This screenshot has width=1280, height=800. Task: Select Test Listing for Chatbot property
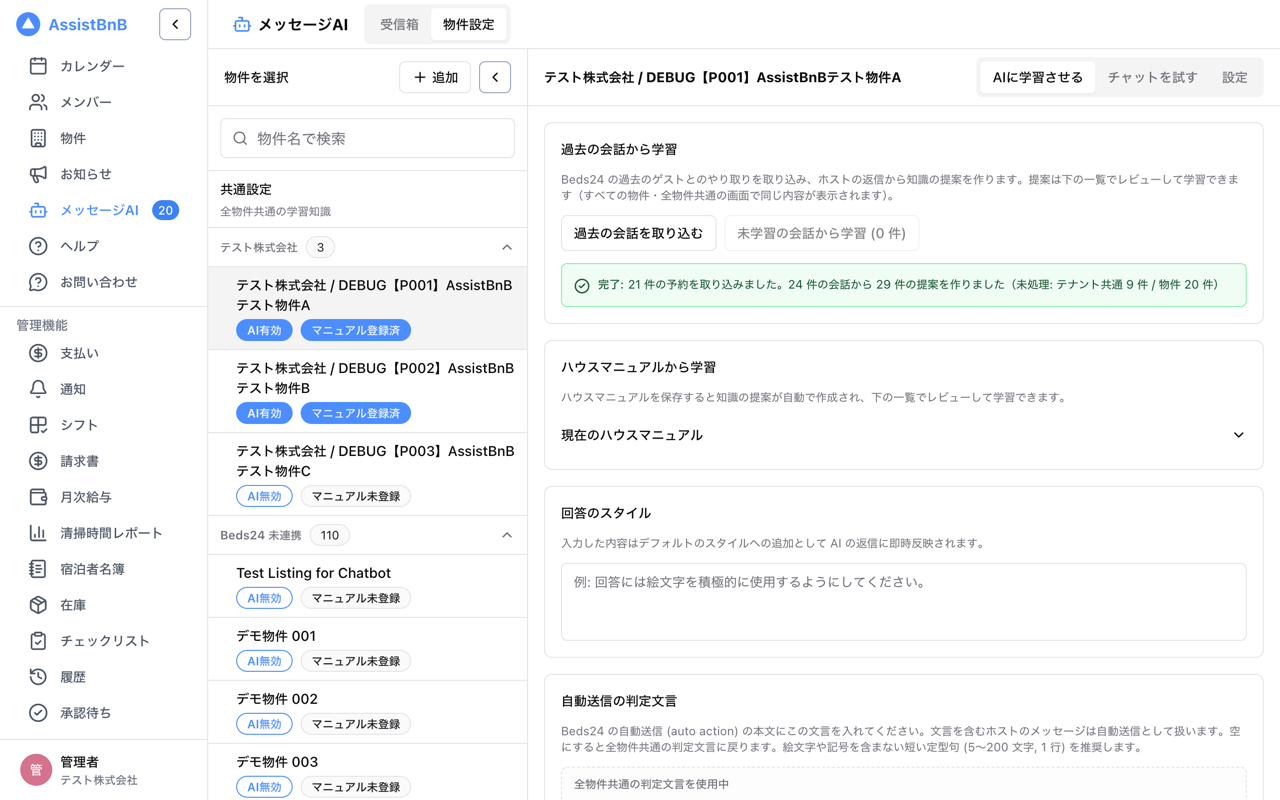[367, 586]
